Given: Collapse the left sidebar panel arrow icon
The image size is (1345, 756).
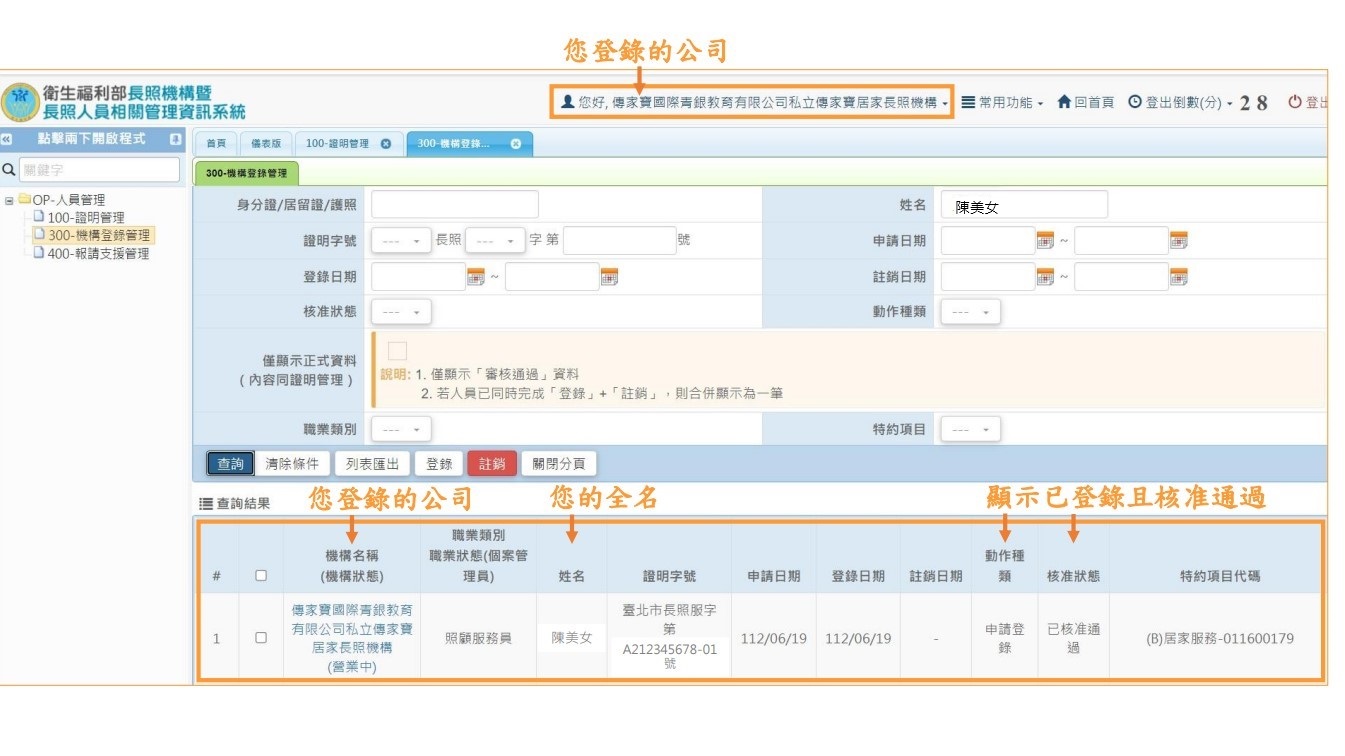Looking at the screenshot, I should click(6, 140).
